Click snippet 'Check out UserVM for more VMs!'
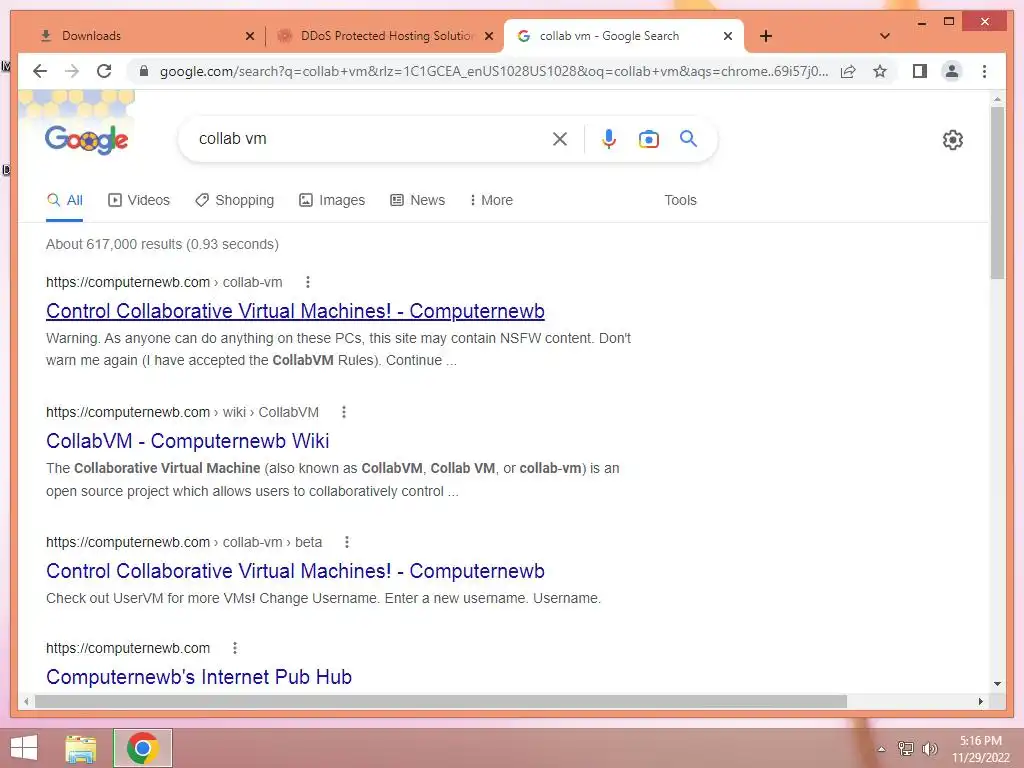The width and height of the screenshot is (1024, 768). [150, 598]
